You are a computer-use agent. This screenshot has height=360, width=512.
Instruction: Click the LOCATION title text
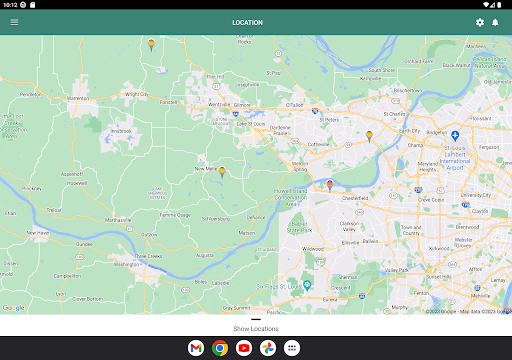[x=247, y=23]
